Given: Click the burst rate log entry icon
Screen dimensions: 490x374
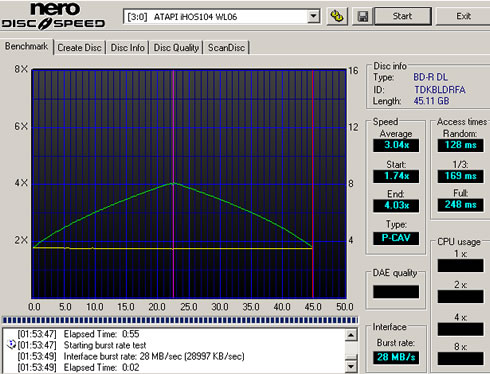Looking at the screenshot, I should coord(11,345).
